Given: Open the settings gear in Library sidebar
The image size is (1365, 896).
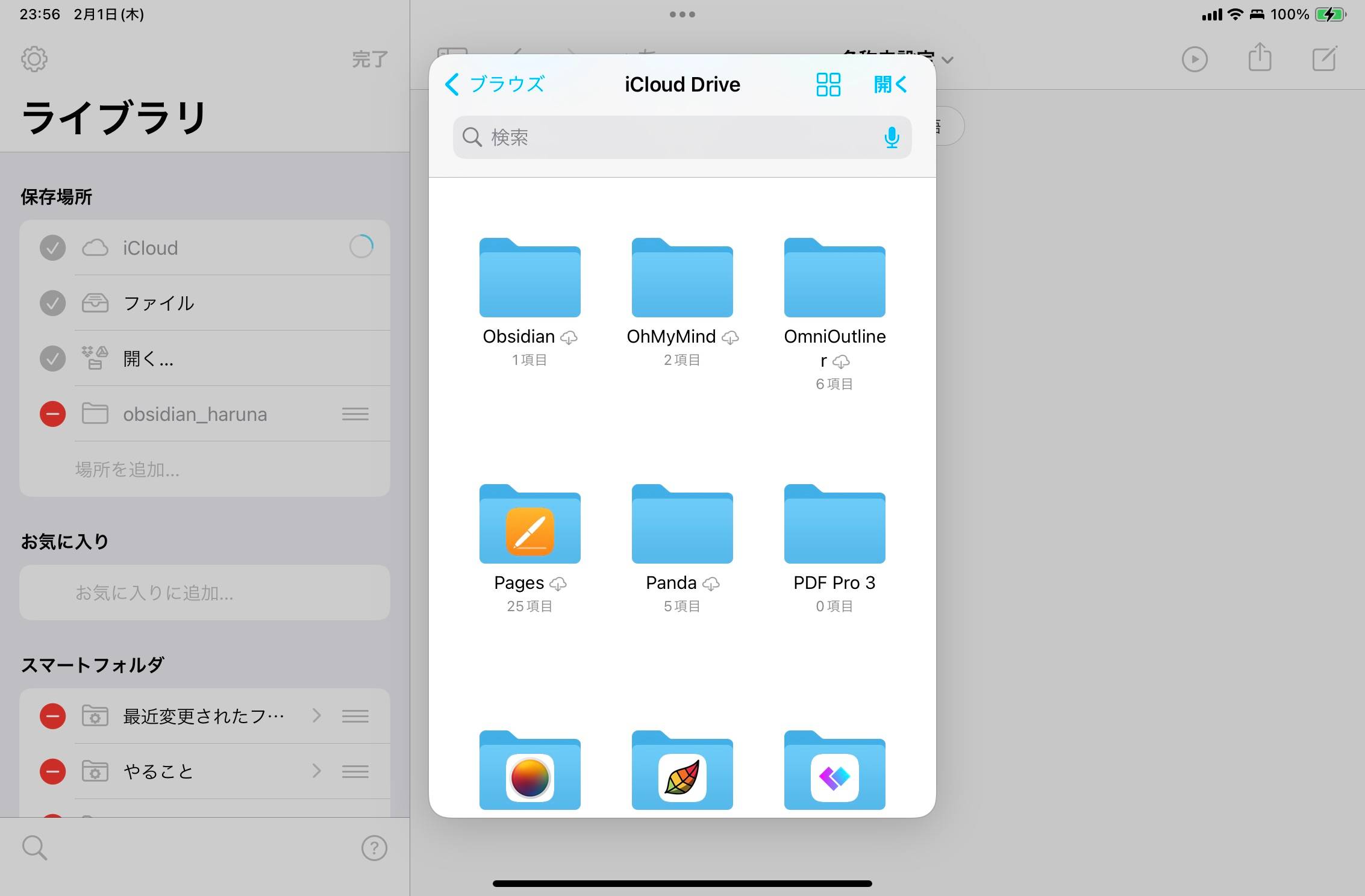Looking at the screenshot, I should (x=34, y=59).
